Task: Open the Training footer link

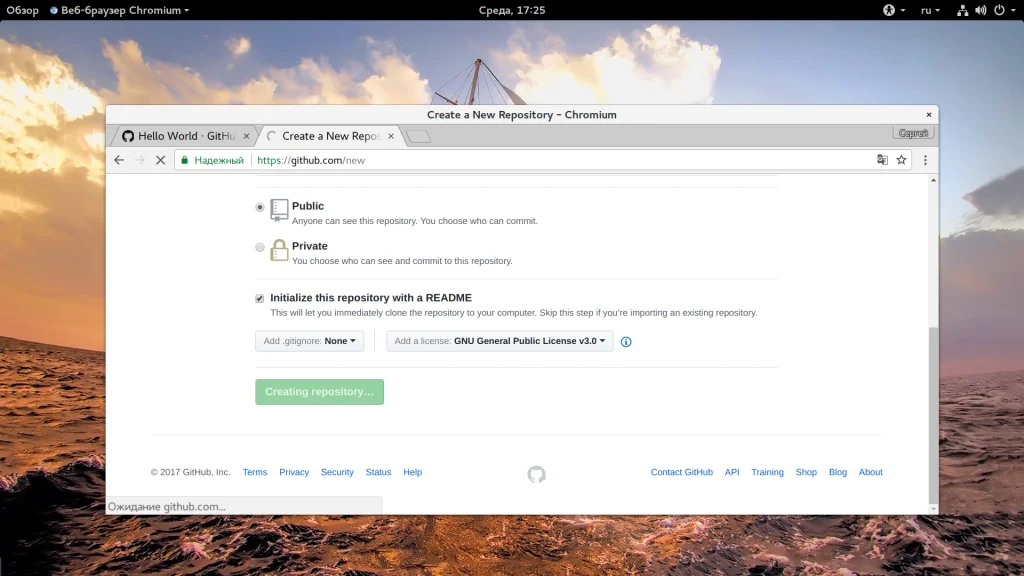Action: [767, 472]
